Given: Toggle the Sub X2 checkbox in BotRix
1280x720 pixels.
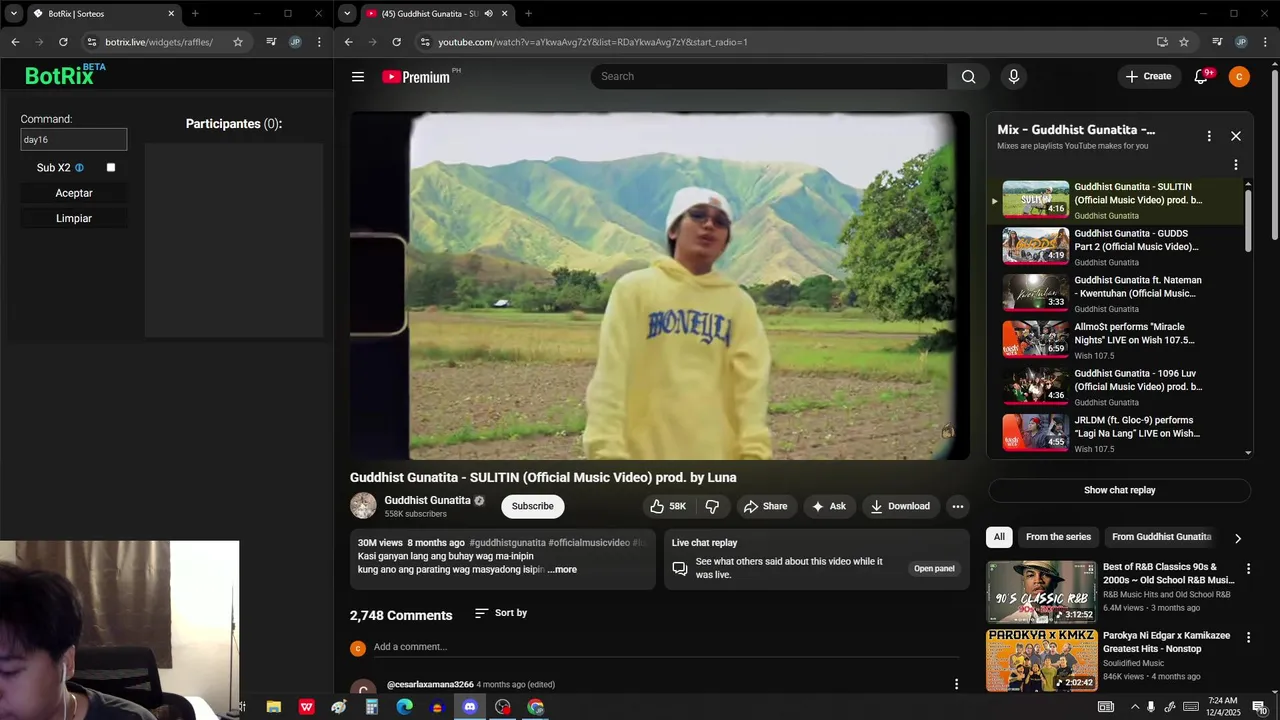Looking at the screenshot, I should point(111,168).
